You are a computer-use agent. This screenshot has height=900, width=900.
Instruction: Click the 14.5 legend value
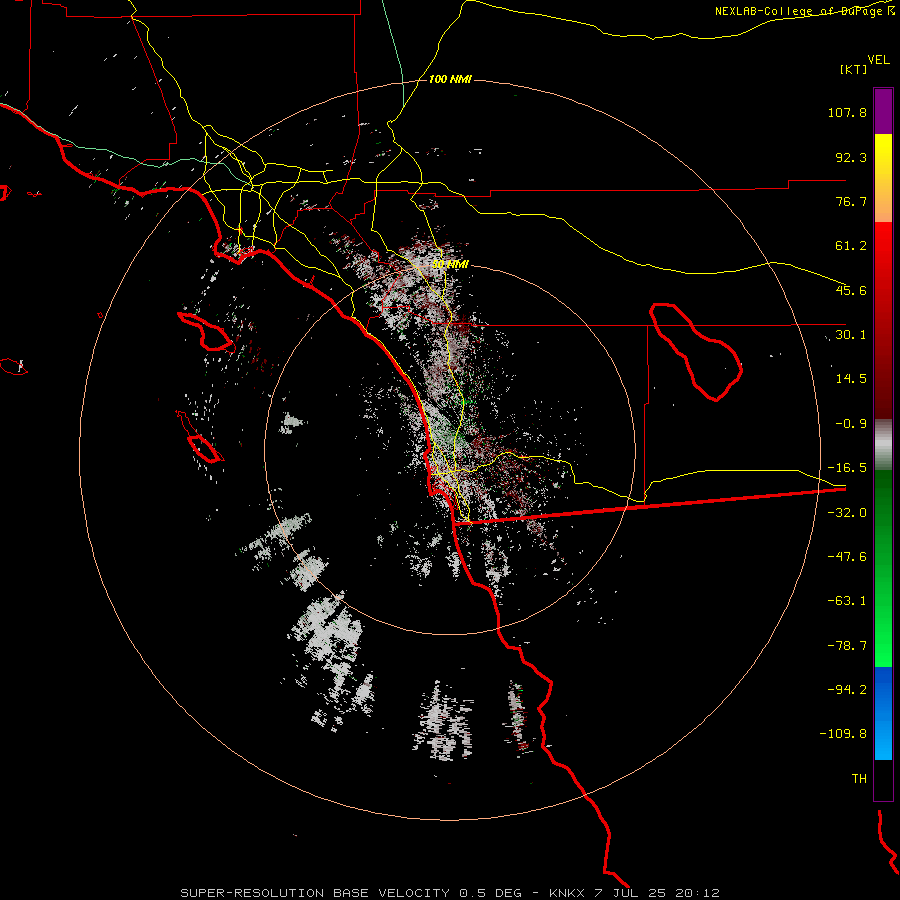click(851, 379)
